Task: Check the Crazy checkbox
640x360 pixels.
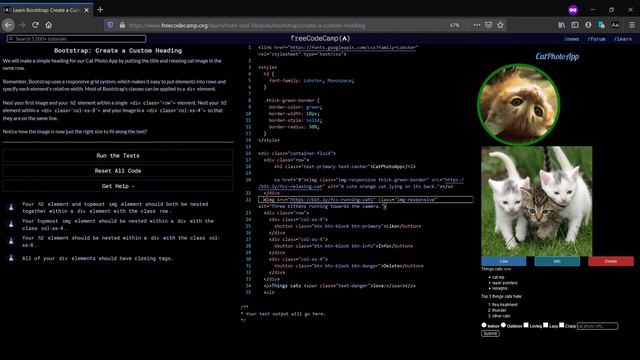Action: point(562,325)
